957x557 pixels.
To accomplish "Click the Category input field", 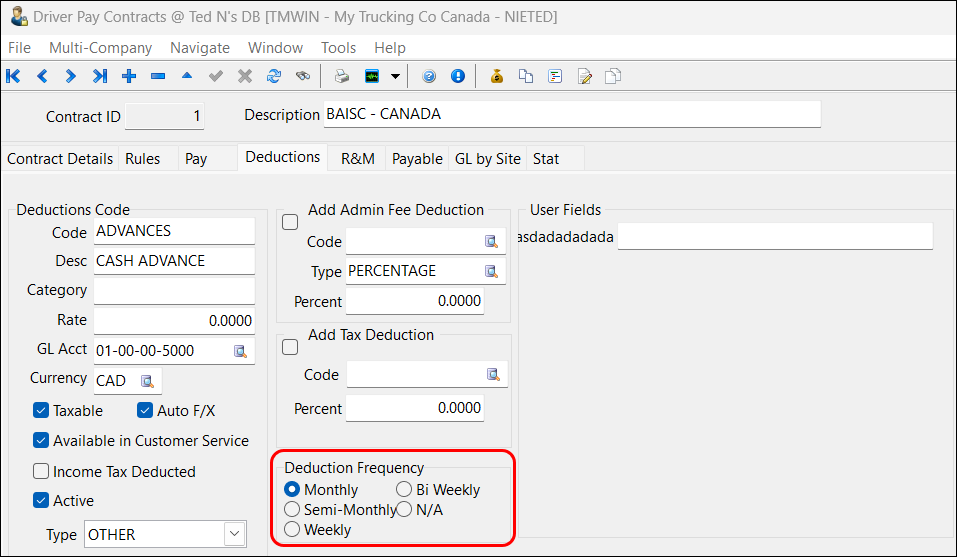I will [x=174, y=291].
